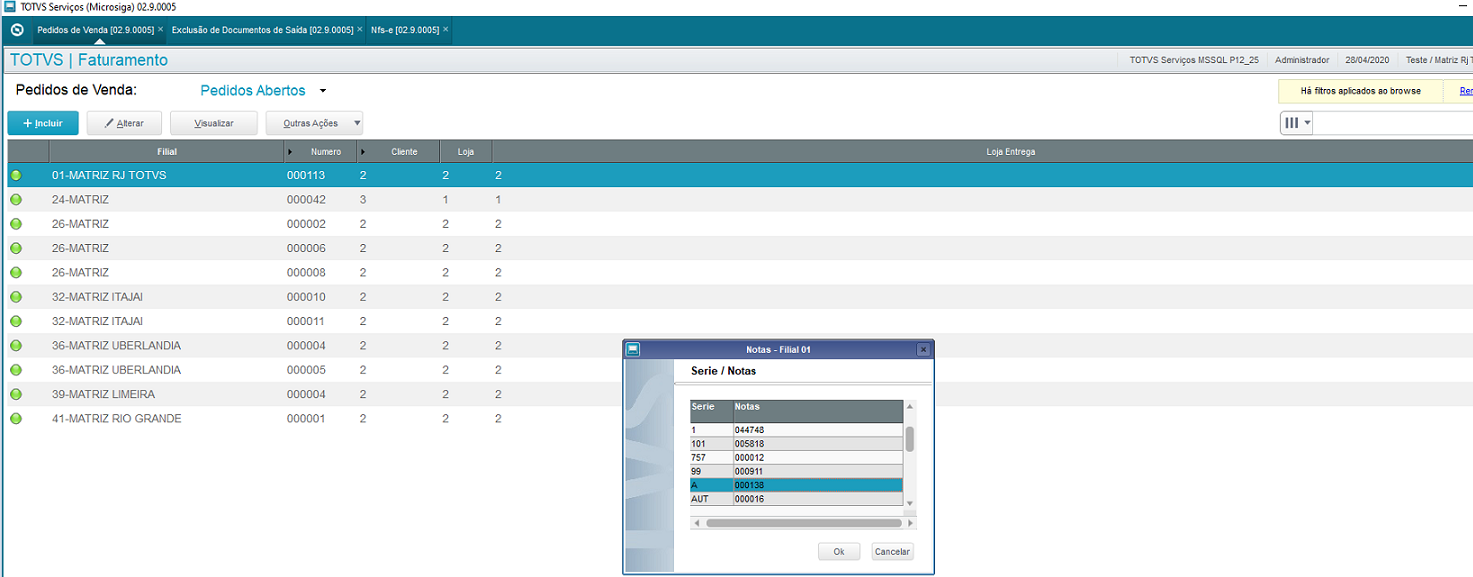The image size is (1473, 577).
Task: Click the filters applied notice
Action: click(1360, 91)
